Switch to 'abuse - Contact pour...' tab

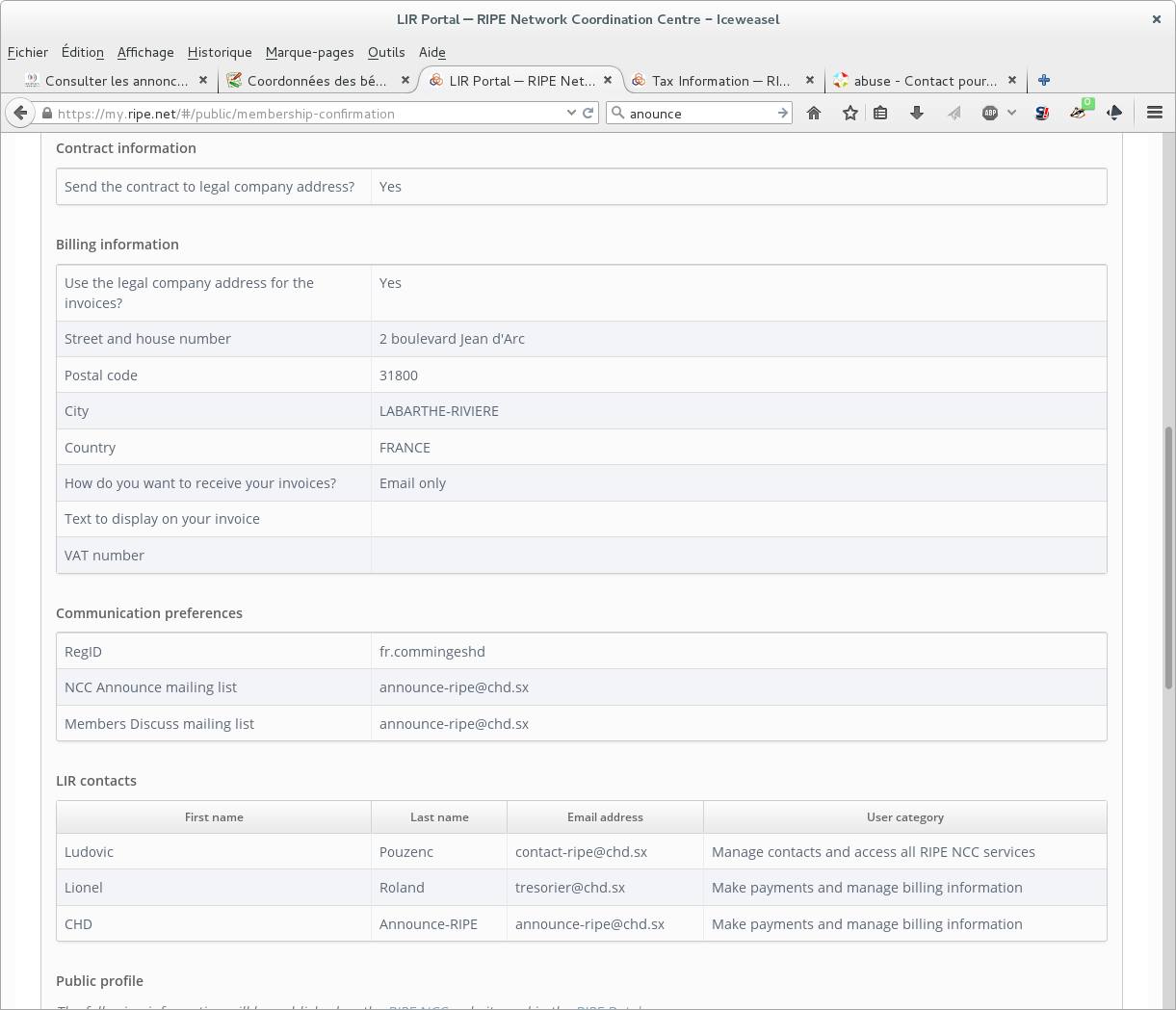tap(926, 81)
